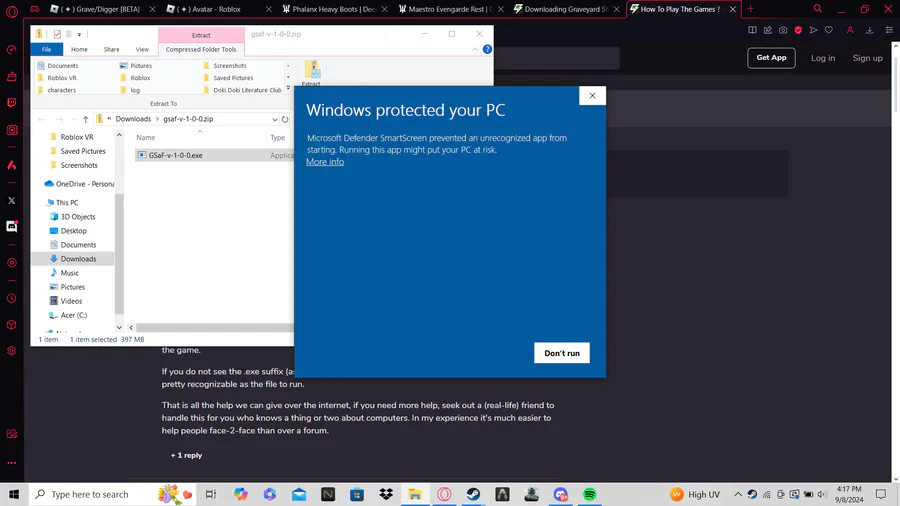Click the snapshot camera icon in browser toolbar
Viewport: 900px width, 506px height.
tap(783, 30)
